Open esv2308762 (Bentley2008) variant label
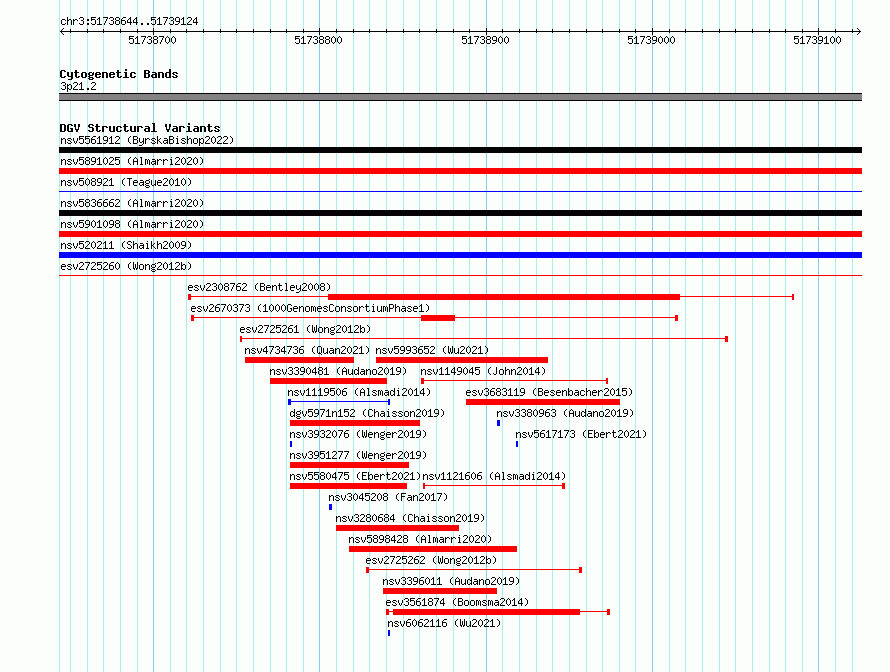This screenshot has width=890, height=672. click(x=259, y=287)
